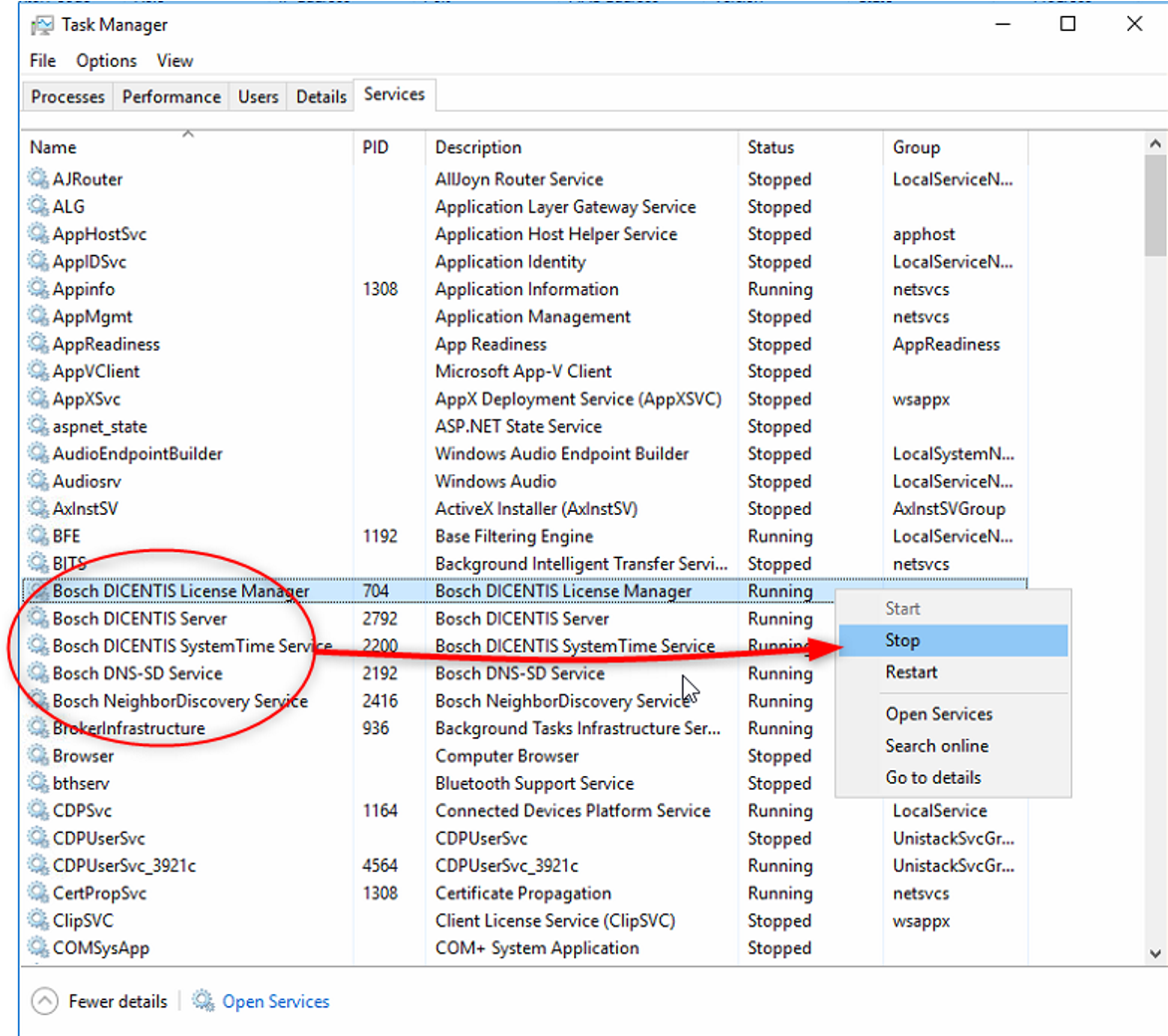This screenshot has height=1036, width=1168.
Task: Click the Open Services link at bottom
Action: click(276, 1001)
